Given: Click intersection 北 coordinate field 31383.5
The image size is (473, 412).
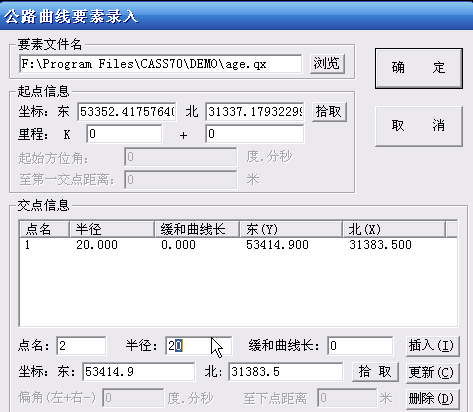Looking at the screenshot, I should (x=286, y=372).
